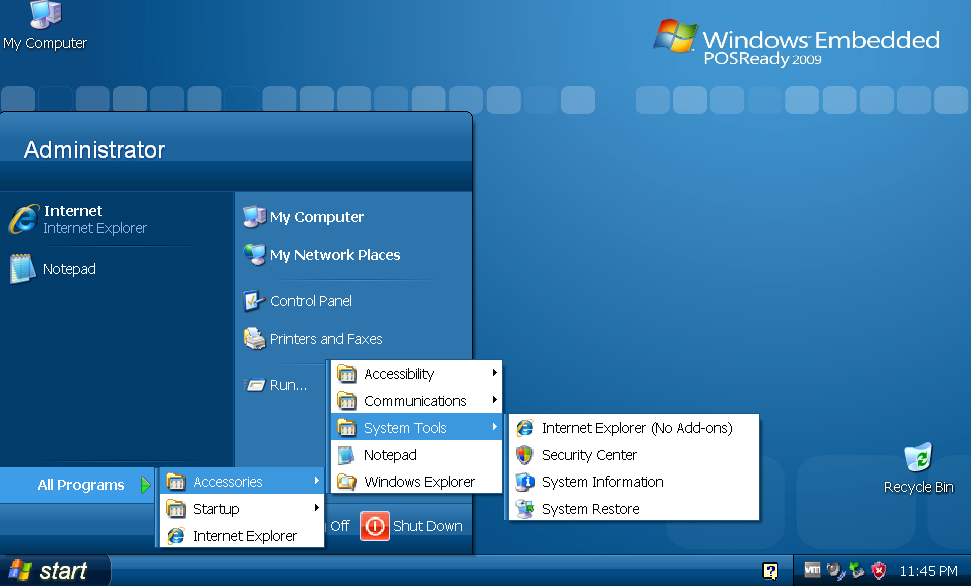Click the Administrator user name header
971x586 pixels.
pos(94,150)
